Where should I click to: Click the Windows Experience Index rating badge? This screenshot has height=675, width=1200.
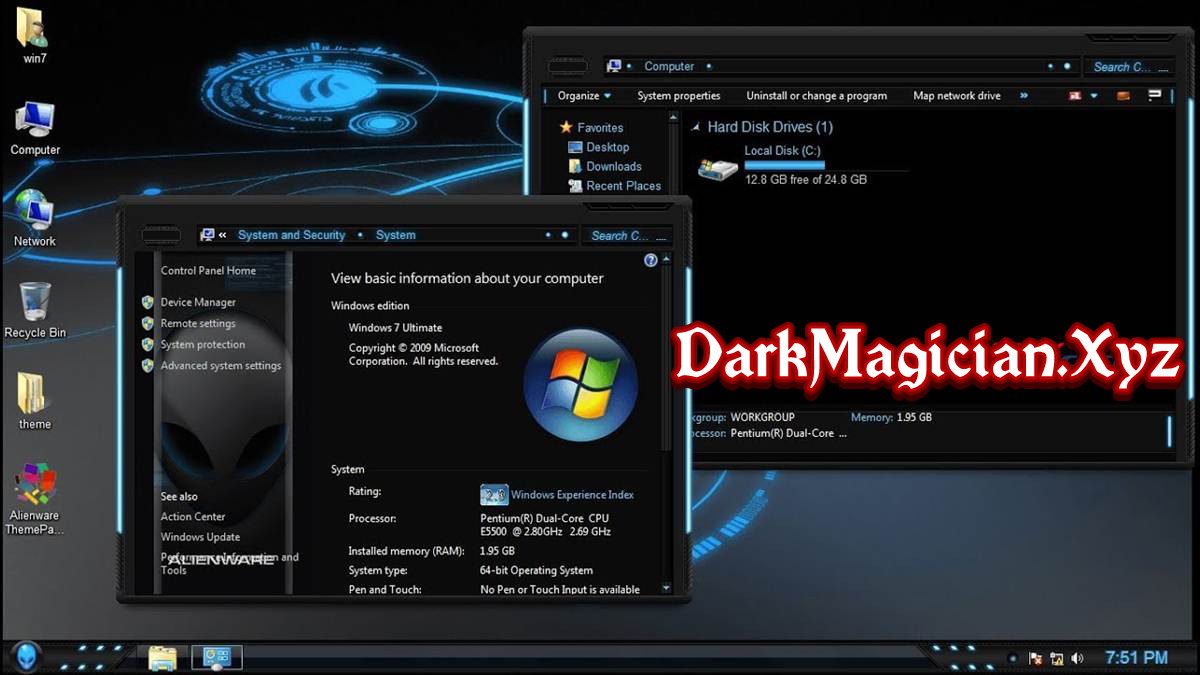(494, 494)
